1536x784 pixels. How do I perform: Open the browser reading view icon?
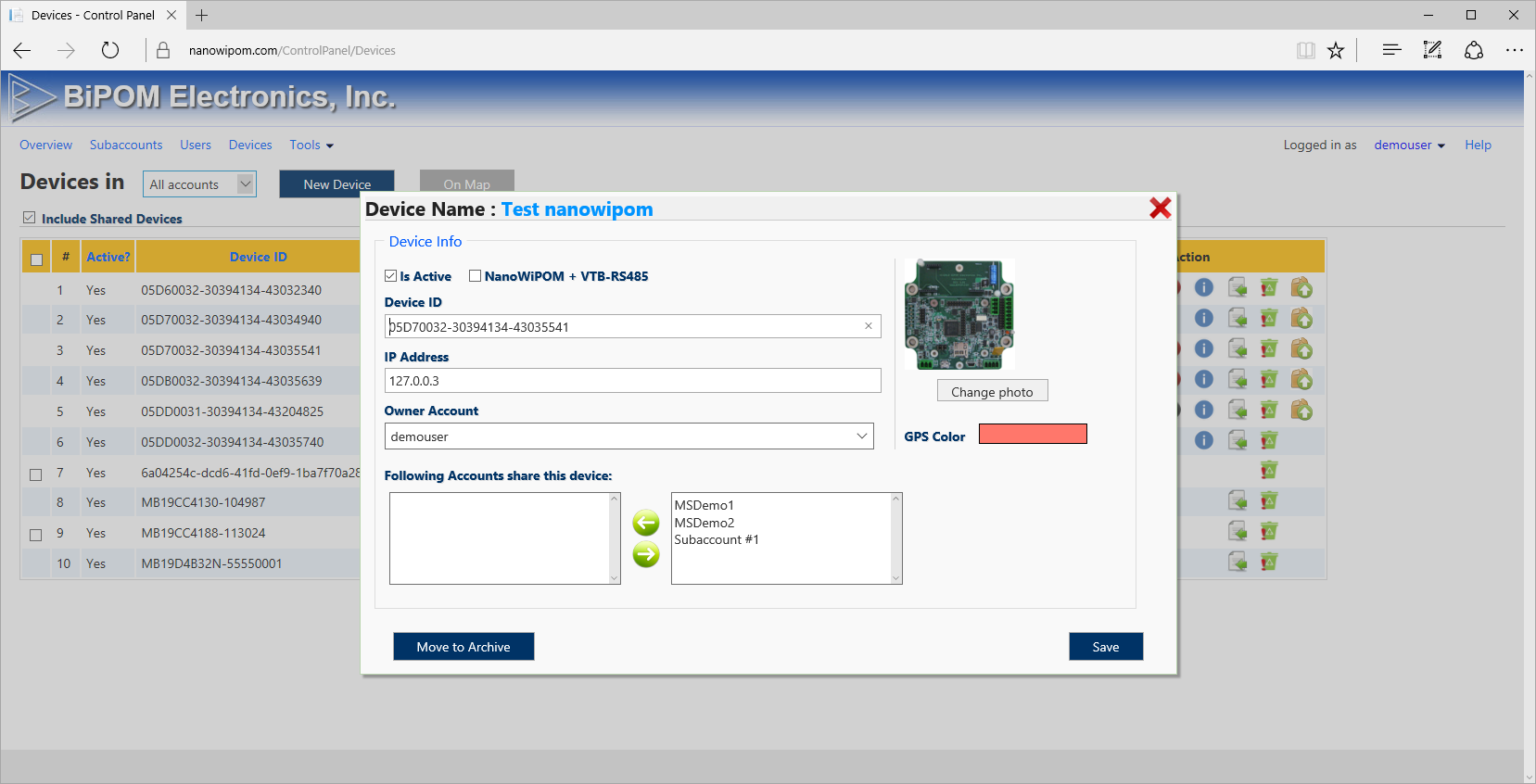pyautogui.click(x=1305, y=50)
